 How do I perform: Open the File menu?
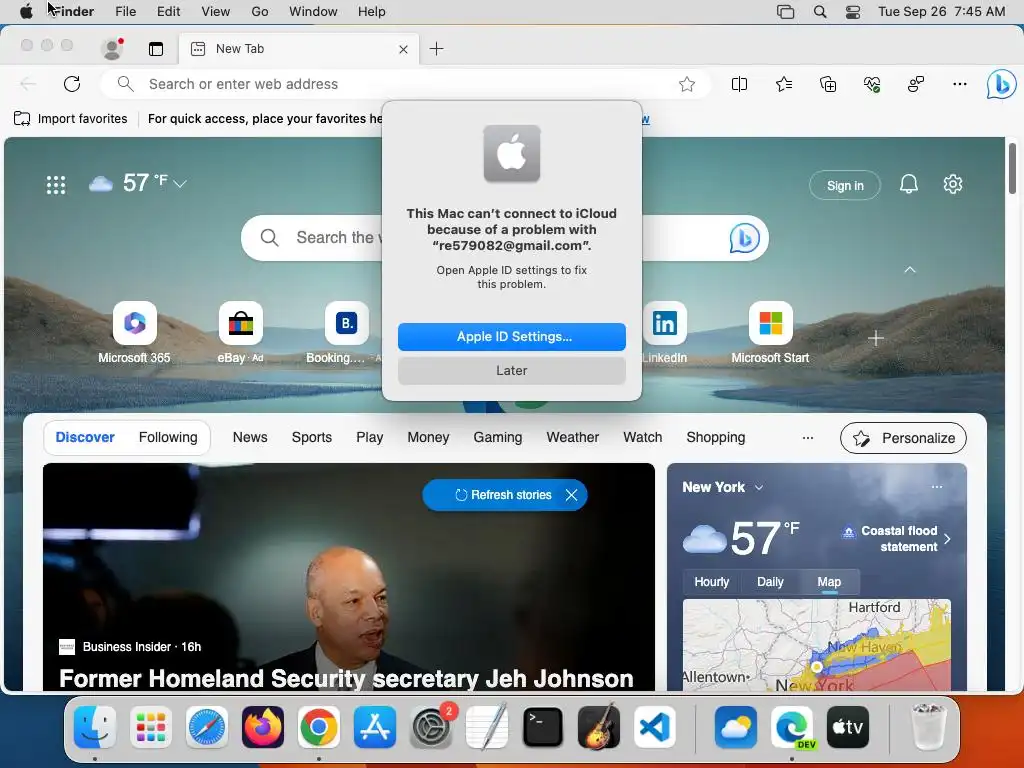(125, 12)
